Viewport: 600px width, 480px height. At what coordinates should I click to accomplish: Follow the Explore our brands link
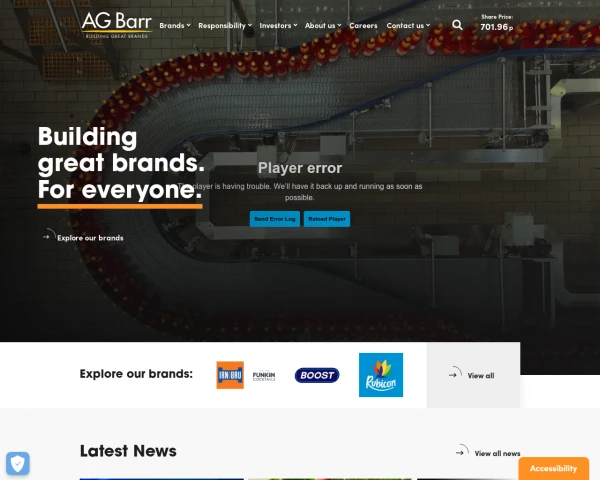[90, 238]
